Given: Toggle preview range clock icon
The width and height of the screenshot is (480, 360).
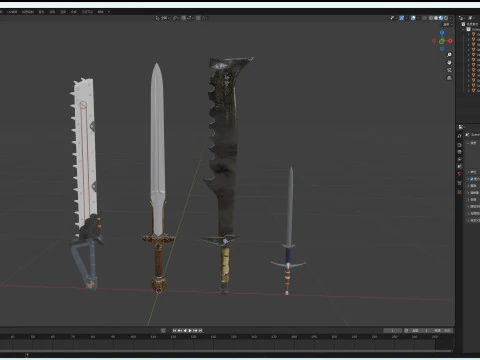Looking at the screenshot, I should [x=406, y=330].
